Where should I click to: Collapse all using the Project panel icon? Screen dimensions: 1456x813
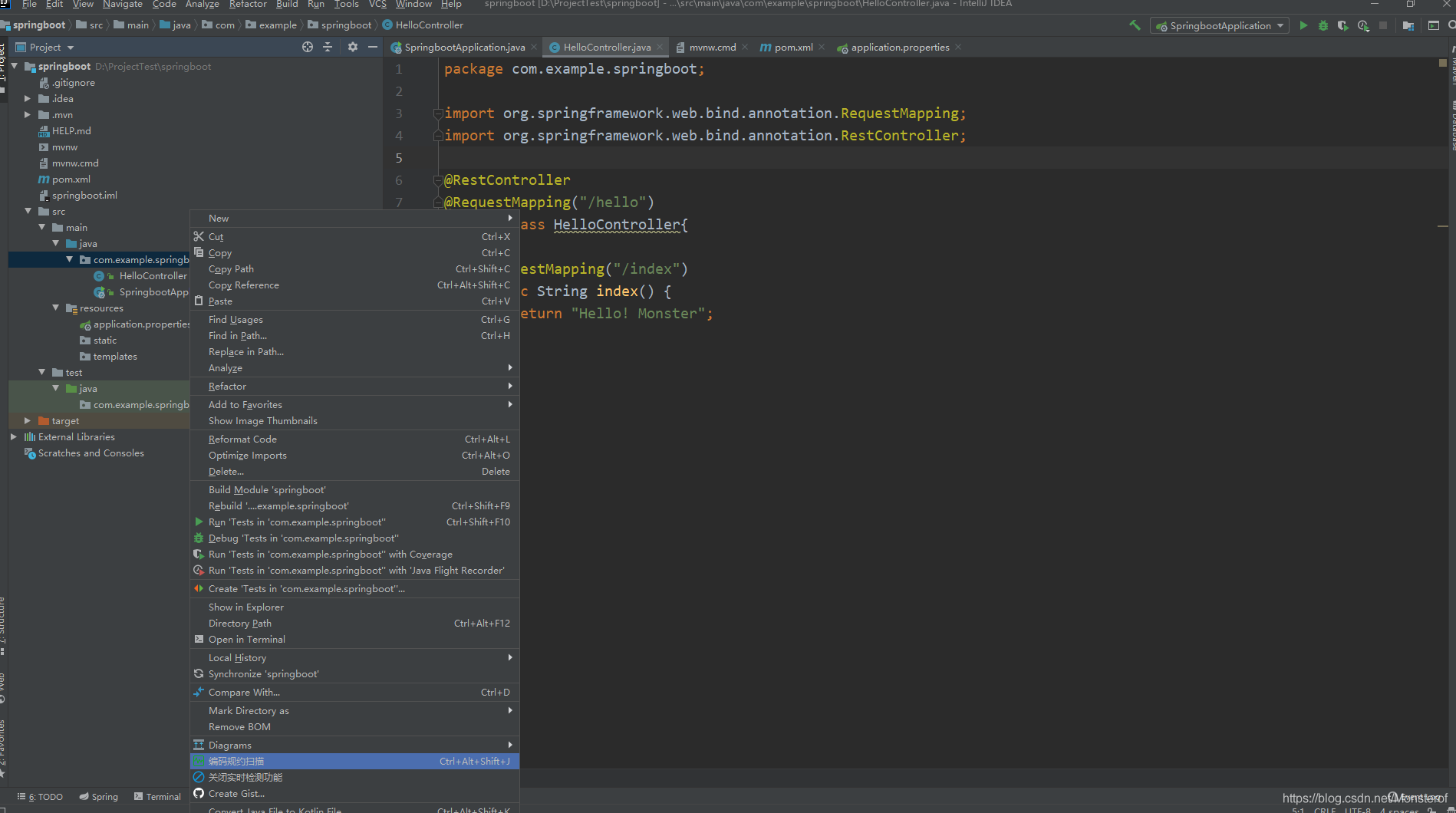coord(328,47)
